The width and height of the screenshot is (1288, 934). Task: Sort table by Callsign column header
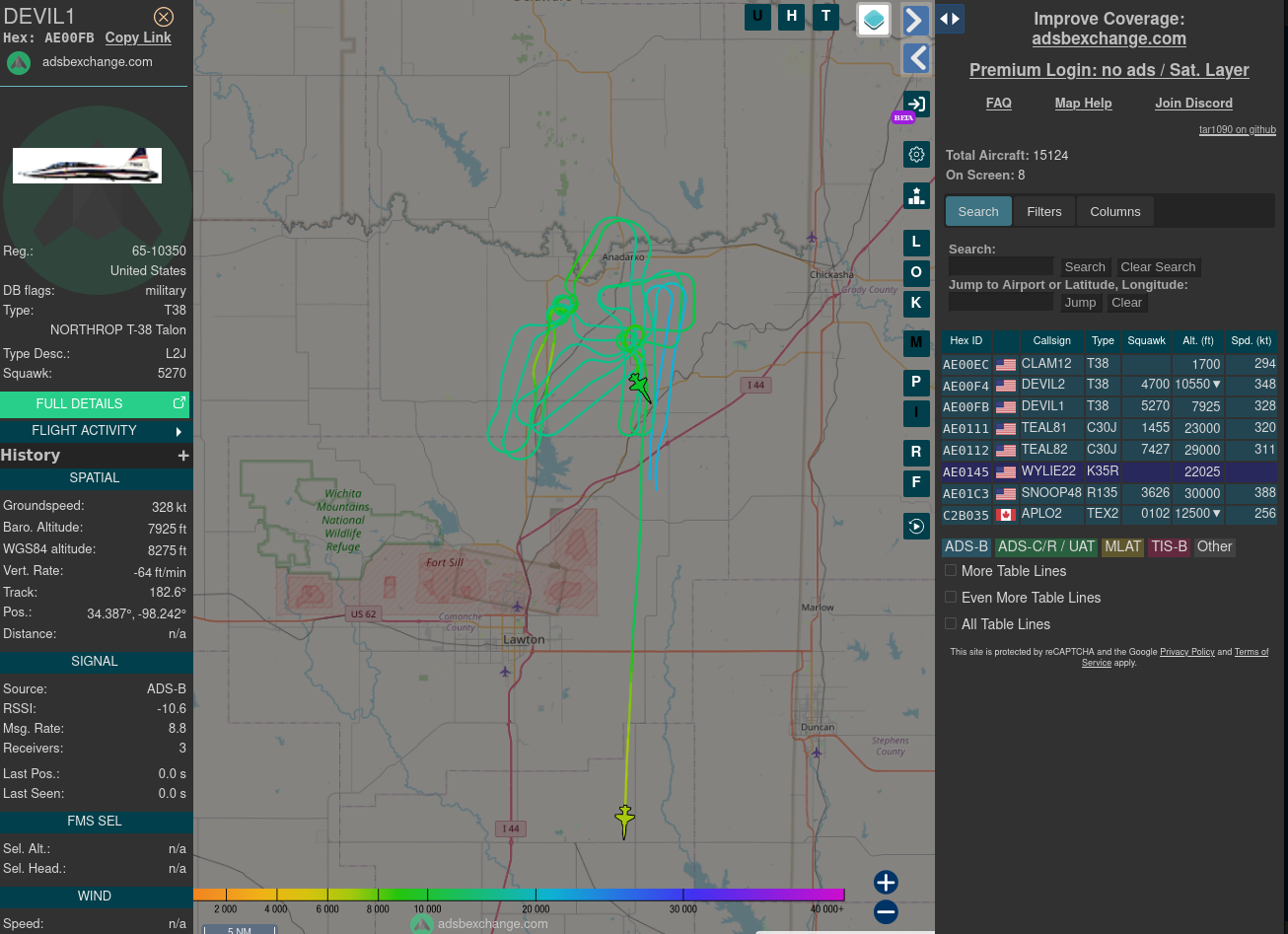[1052, 341]
